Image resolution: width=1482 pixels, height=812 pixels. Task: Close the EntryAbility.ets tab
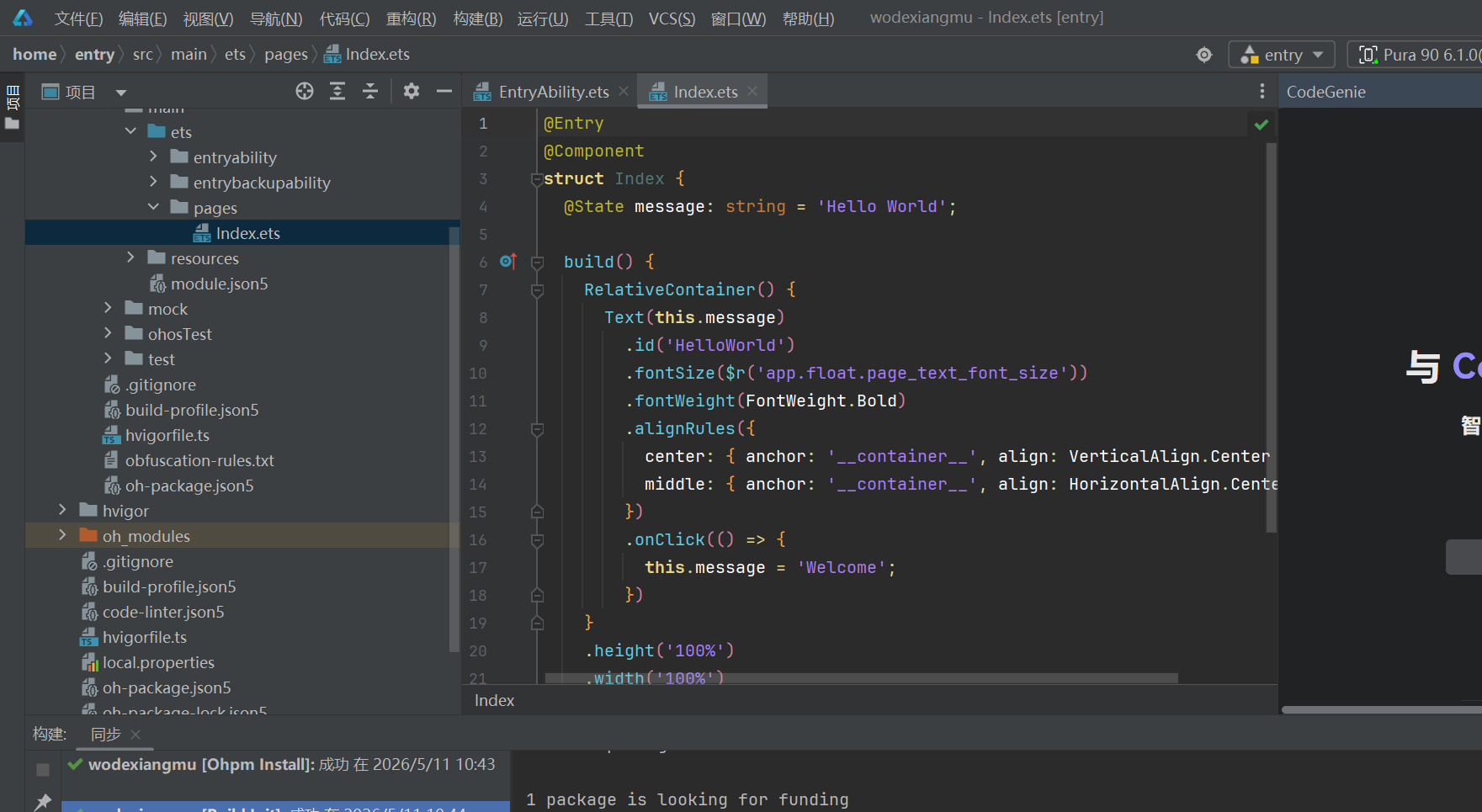click(x=624, y=91)
